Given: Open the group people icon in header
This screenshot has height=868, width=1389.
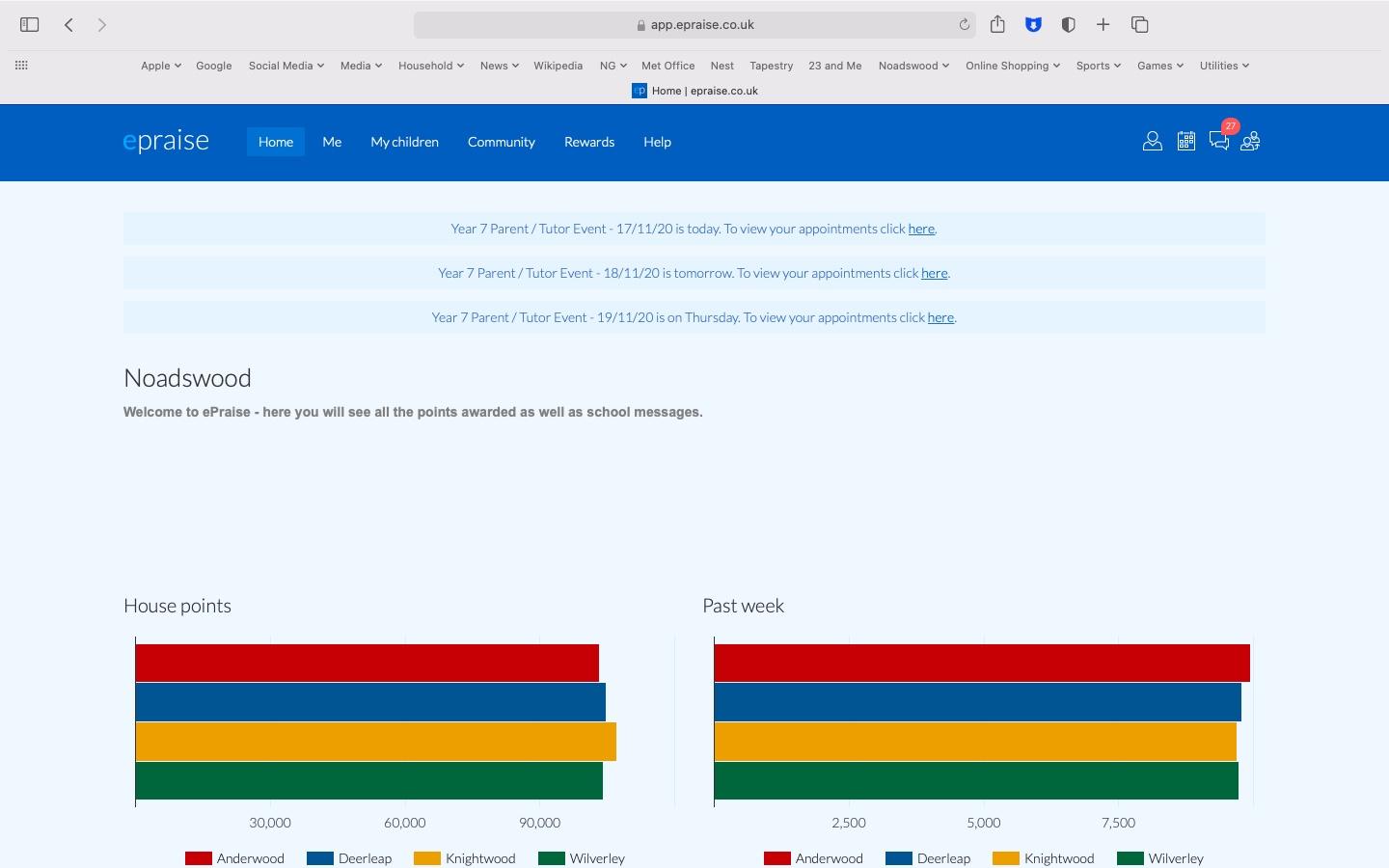Looking at the screenshot, I should 1250,142.
